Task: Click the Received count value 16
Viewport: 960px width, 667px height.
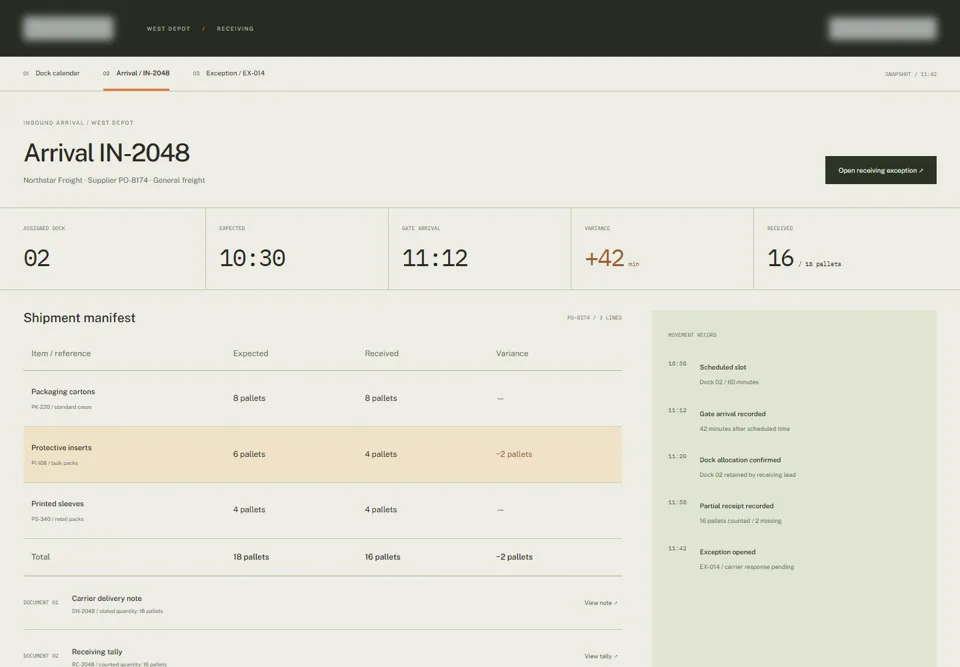Action: (781, 258)
